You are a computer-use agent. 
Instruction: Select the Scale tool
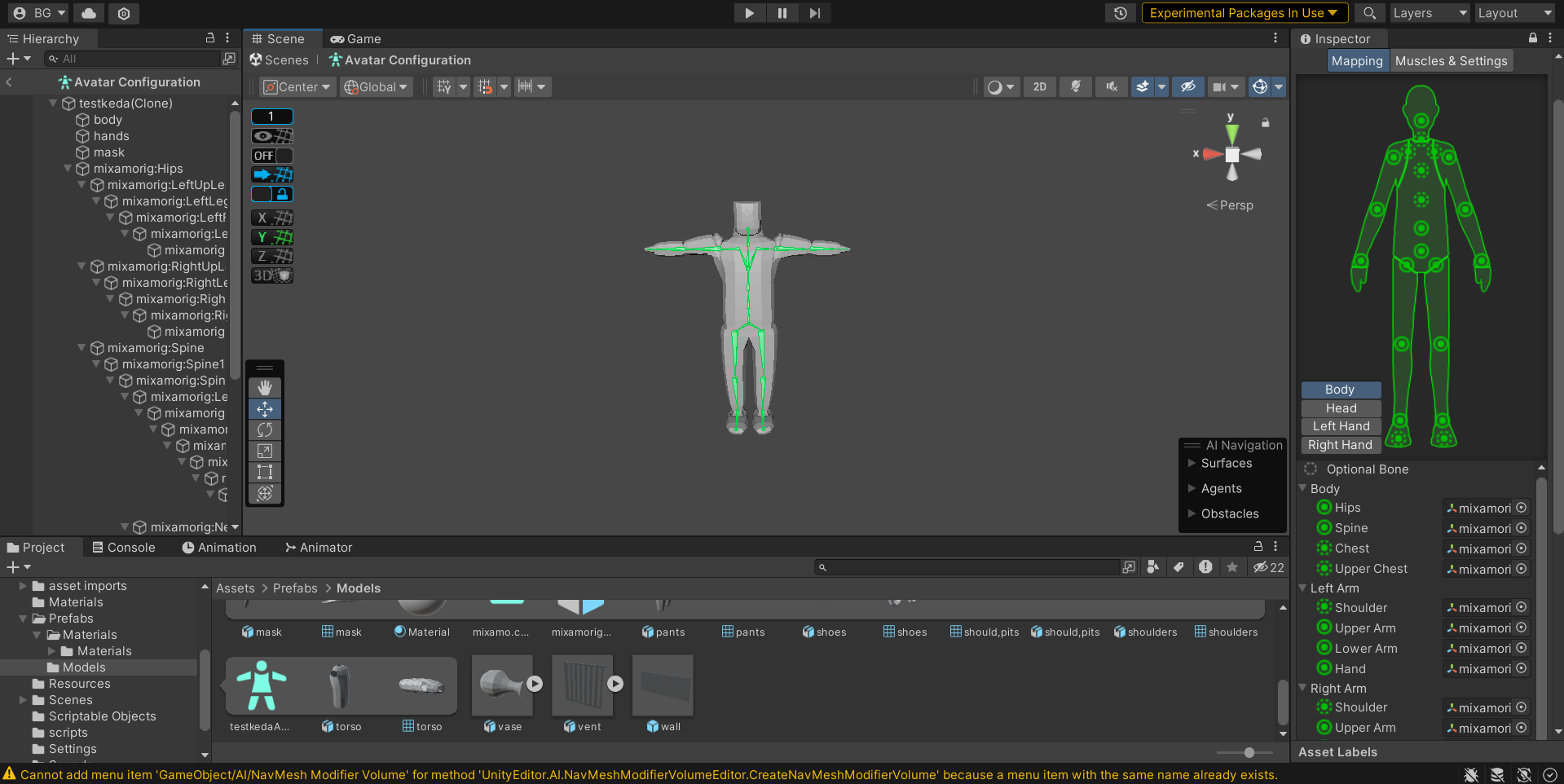265,451
